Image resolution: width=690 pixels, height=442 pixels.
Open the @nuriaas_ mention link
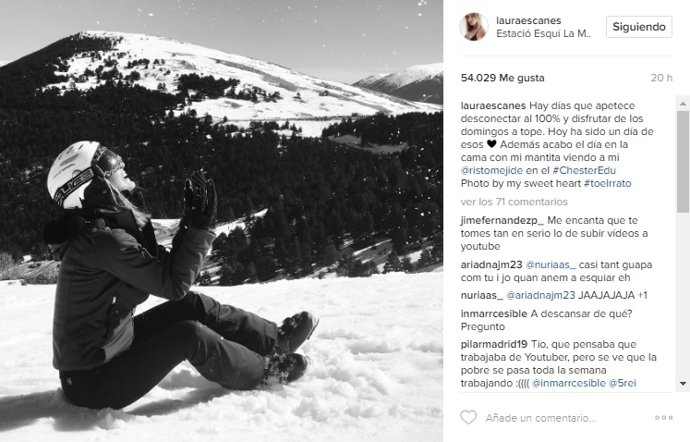tap(551, 265)
